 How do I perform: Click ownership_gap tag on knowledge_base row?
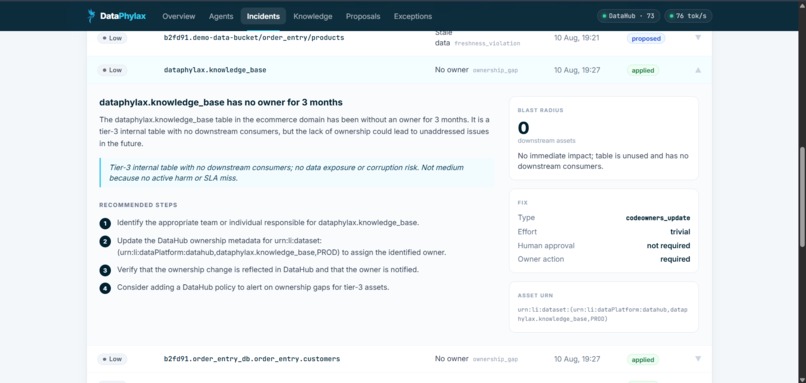(495, 70)
